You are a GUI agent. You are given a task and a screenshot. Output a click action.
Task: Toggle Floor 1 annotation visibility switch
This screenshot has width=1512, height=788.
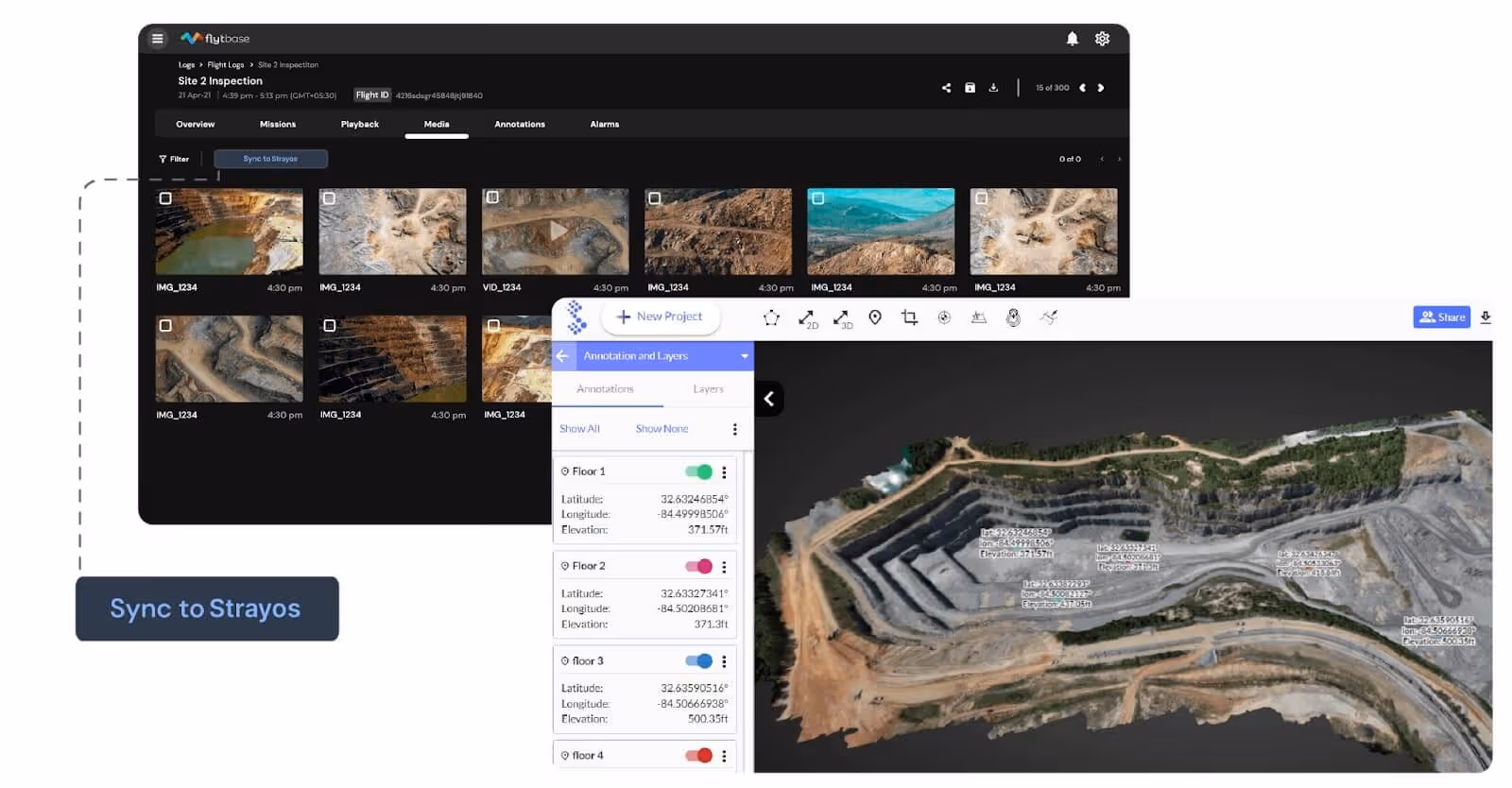click(x=698, y=471)
